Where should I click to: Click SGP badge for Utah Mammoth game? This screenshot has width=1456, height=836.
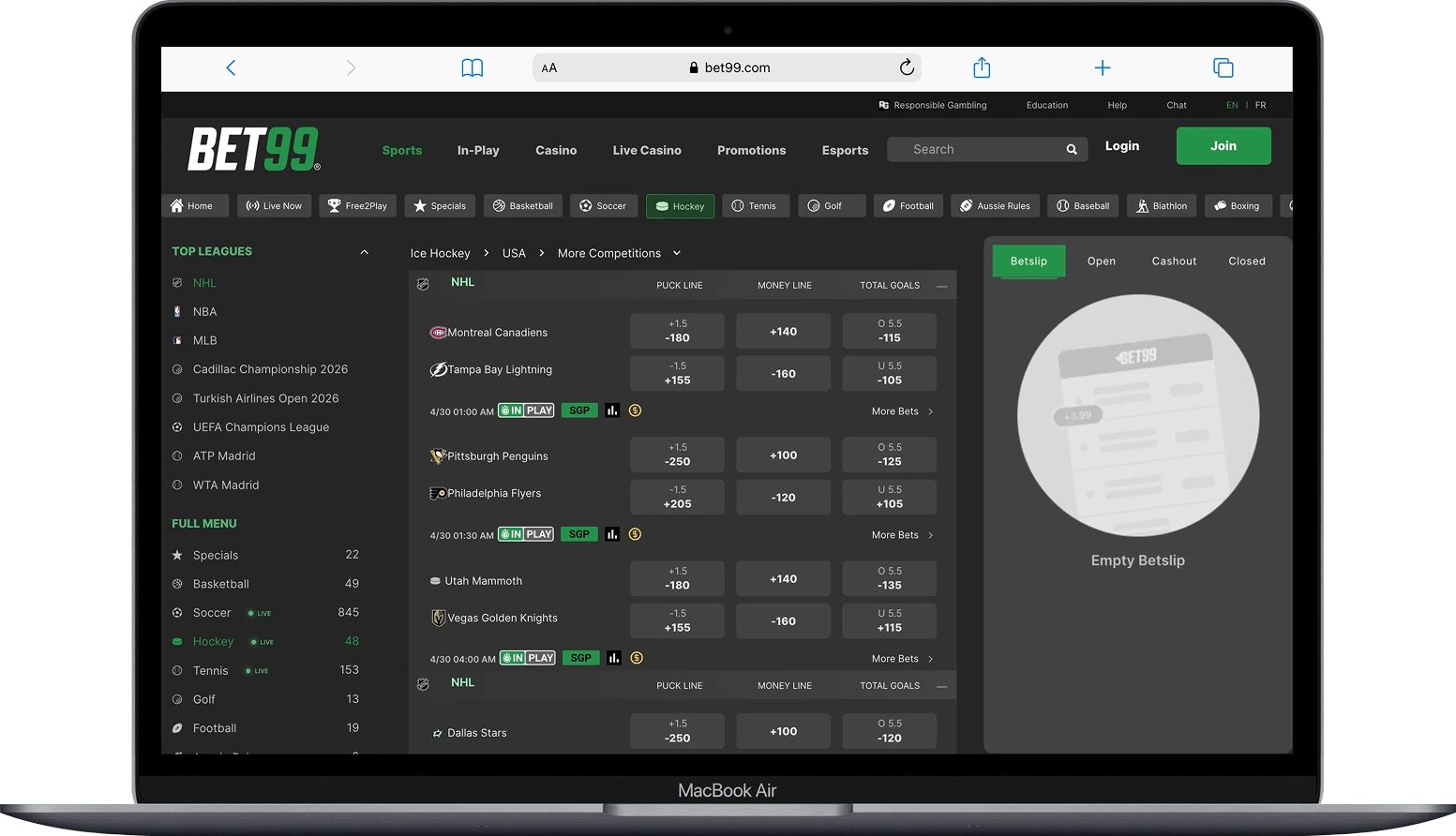pyautogui.click(x=581, y=658)
